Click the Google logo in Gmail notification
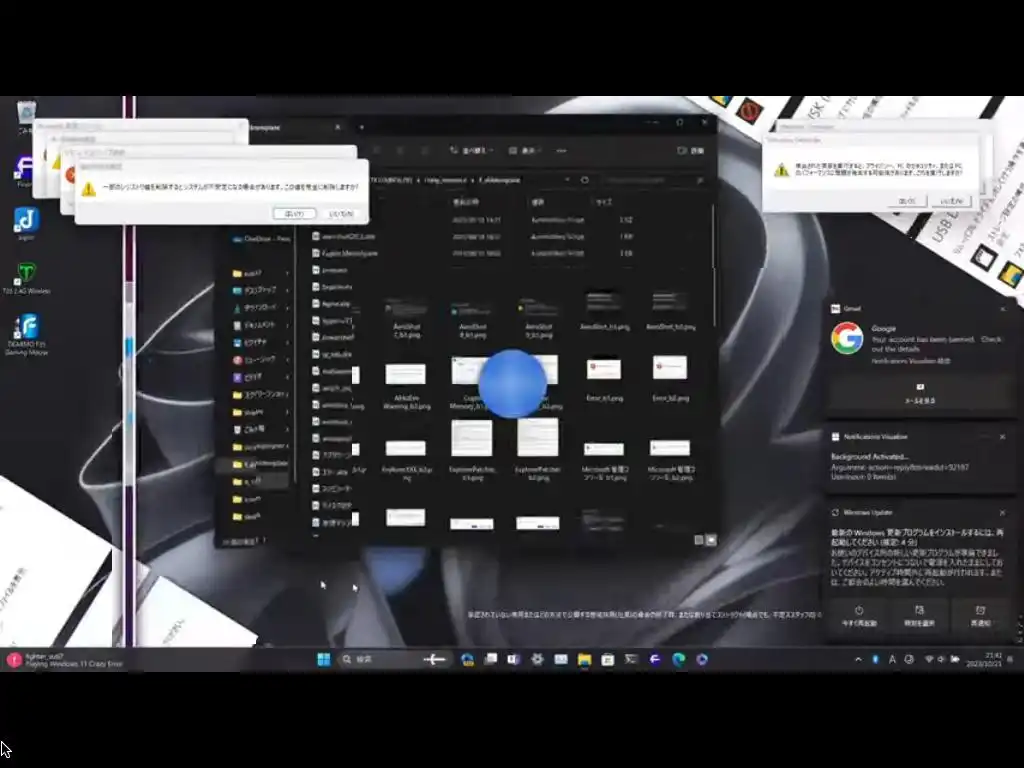1024x768 pixels. (x=847, y=338)
